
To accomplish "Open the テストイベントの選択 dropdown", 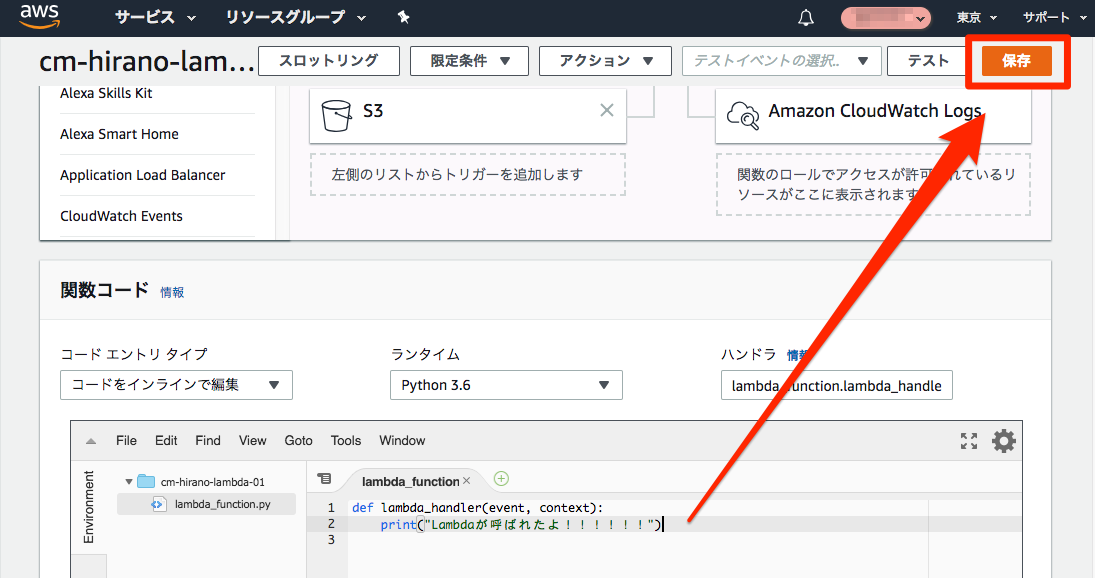I will point(781,61).
